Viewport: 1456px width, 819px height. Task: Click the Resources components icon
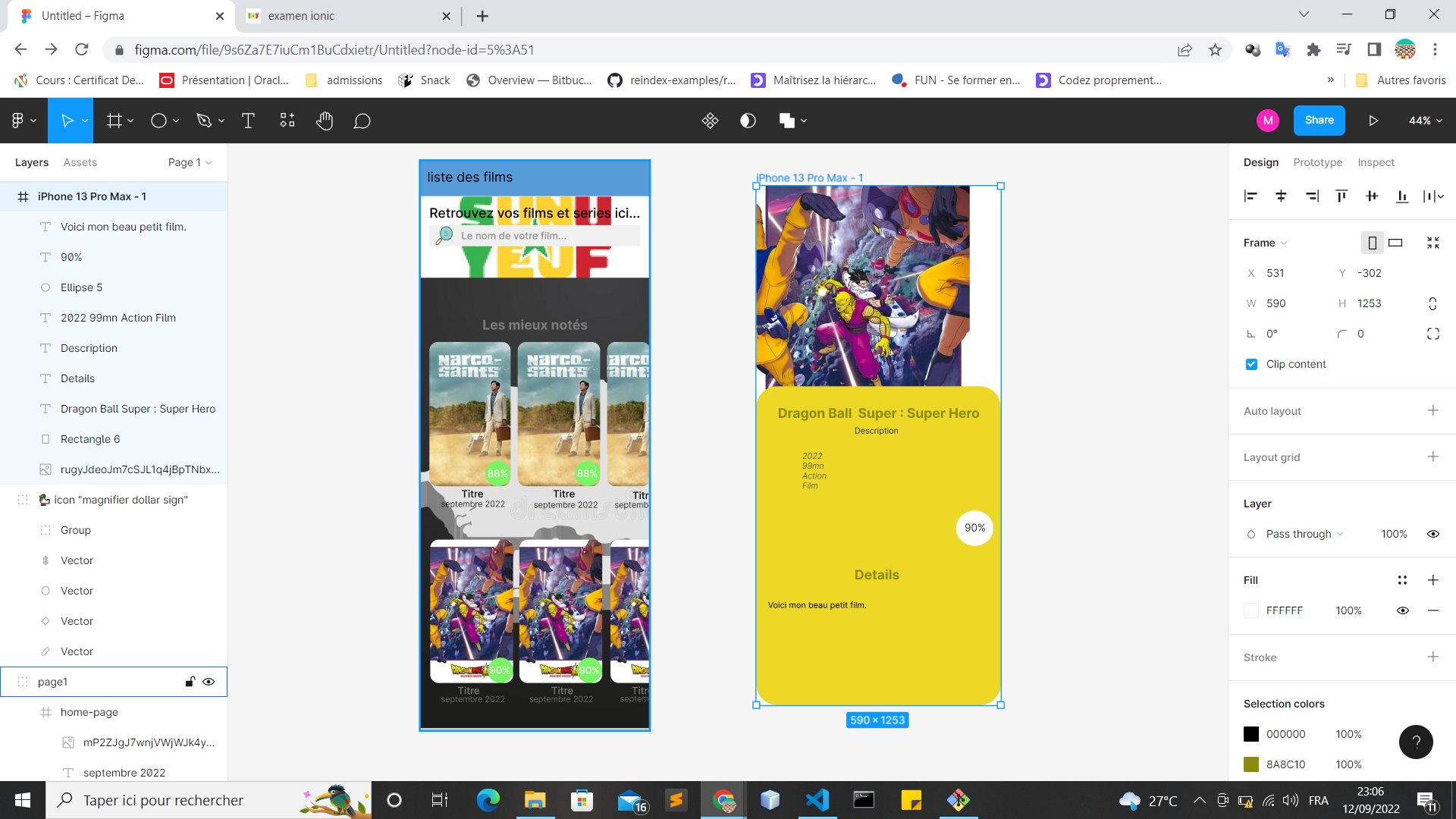click(x=287, y=121)
